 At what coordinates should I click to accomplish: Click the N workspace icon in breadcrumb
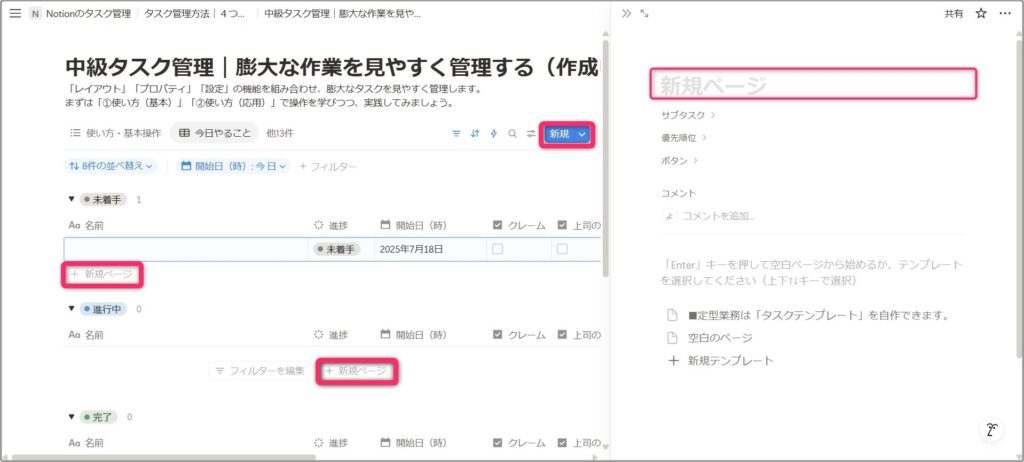coord(35,13)
